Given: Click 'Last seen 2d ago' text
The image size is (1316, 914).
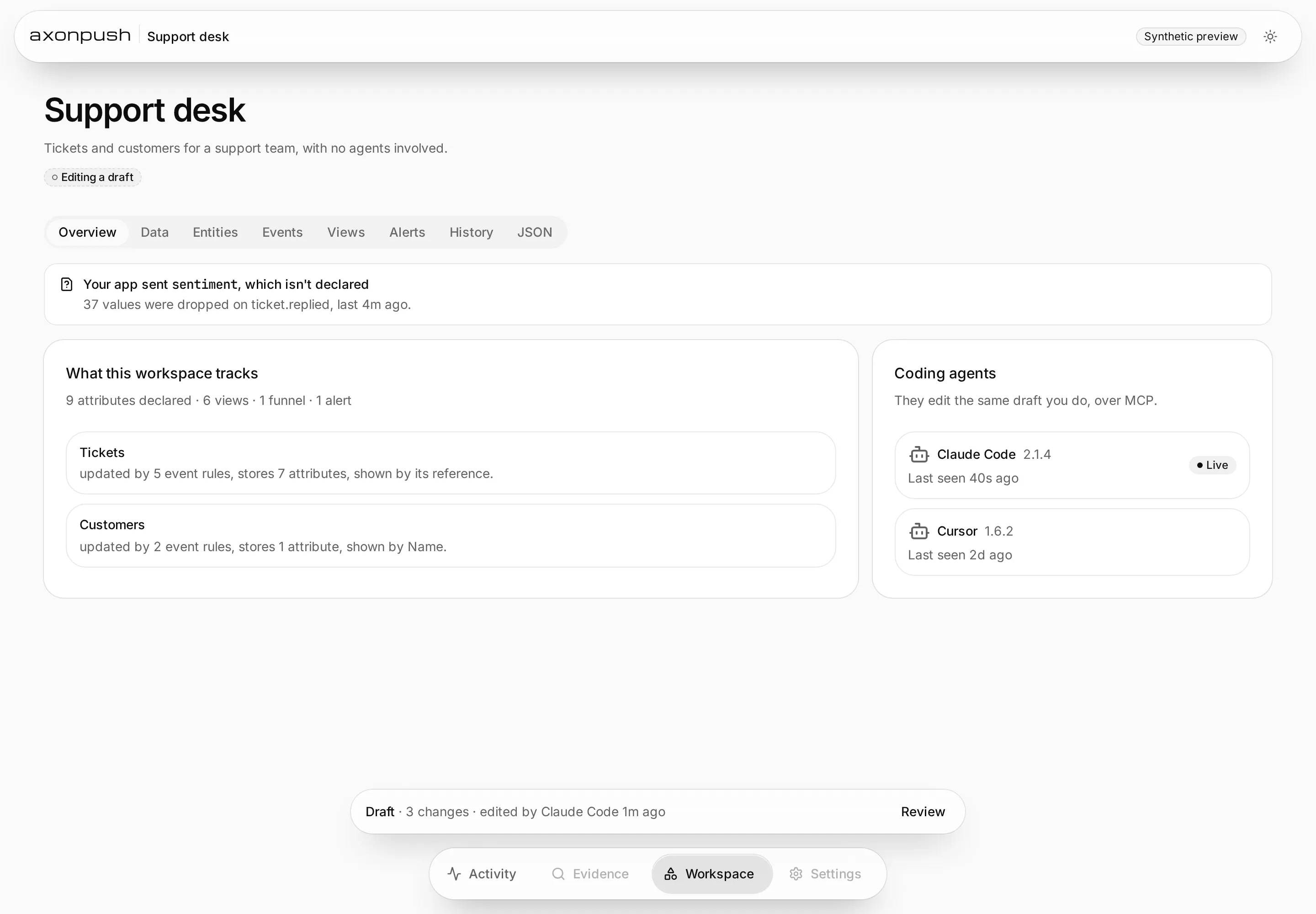Looking at the screenshot, I should (960, 555).
